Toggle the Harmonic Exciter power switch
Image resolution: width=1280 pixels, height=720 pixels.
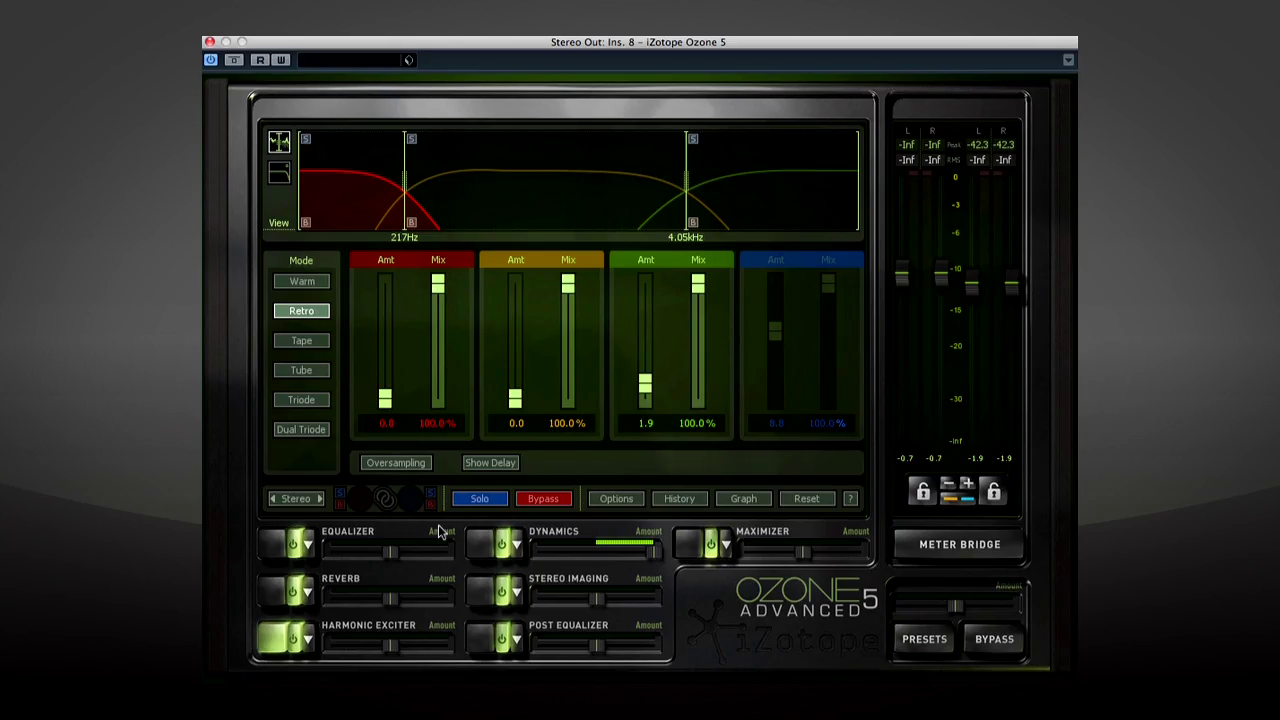click(x=293, y=638)
